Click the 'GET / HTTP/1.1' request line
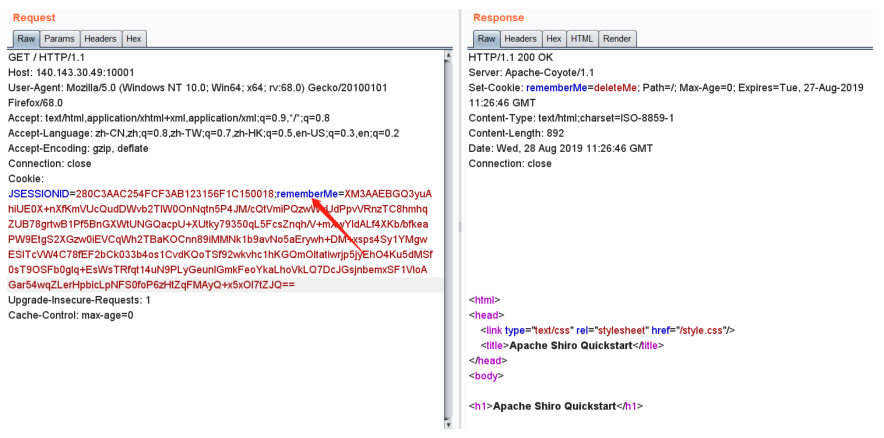 (x=47, y=57)
